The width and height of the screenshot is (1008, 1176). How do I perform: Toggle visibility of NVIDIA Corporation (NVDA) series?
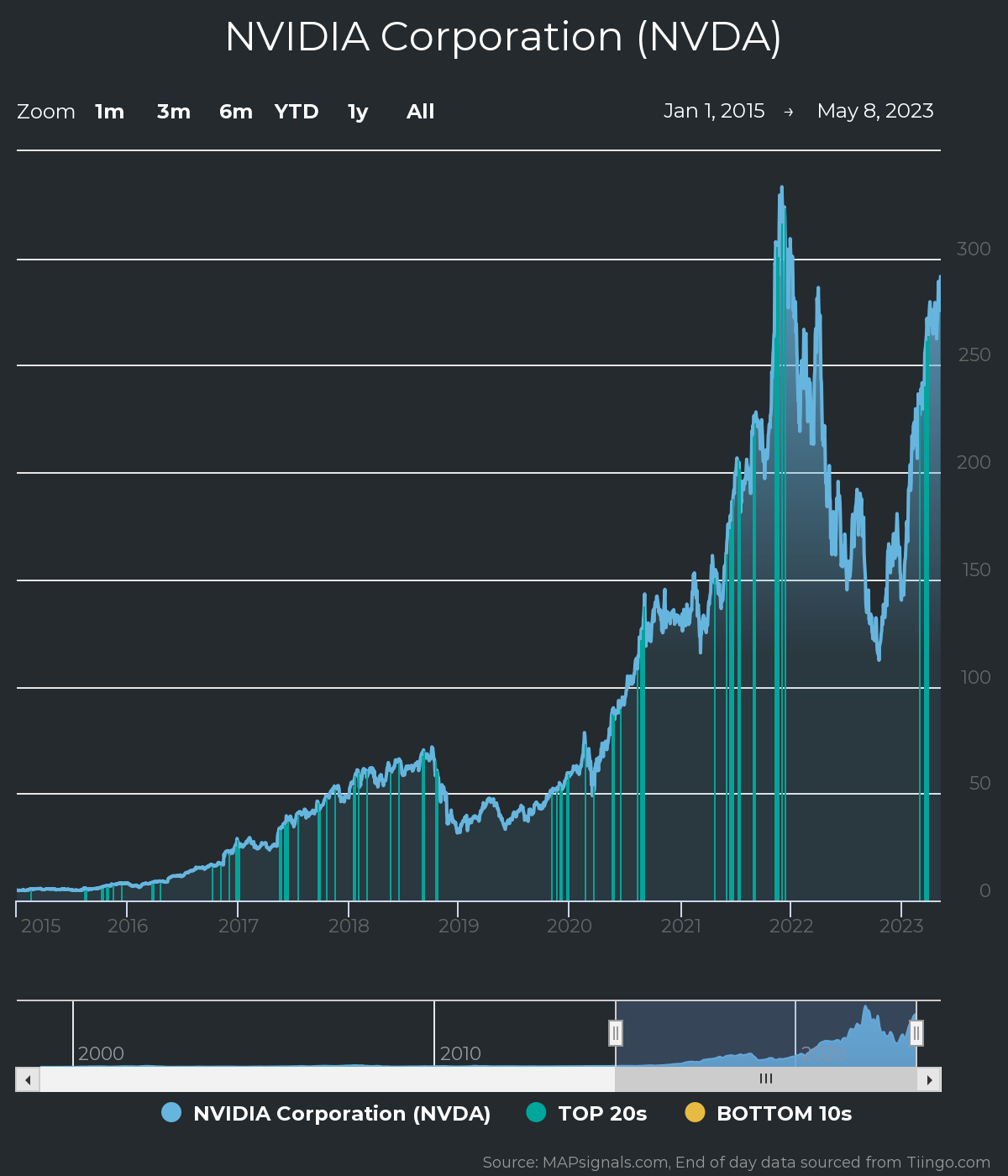[x=342, y=1113]
